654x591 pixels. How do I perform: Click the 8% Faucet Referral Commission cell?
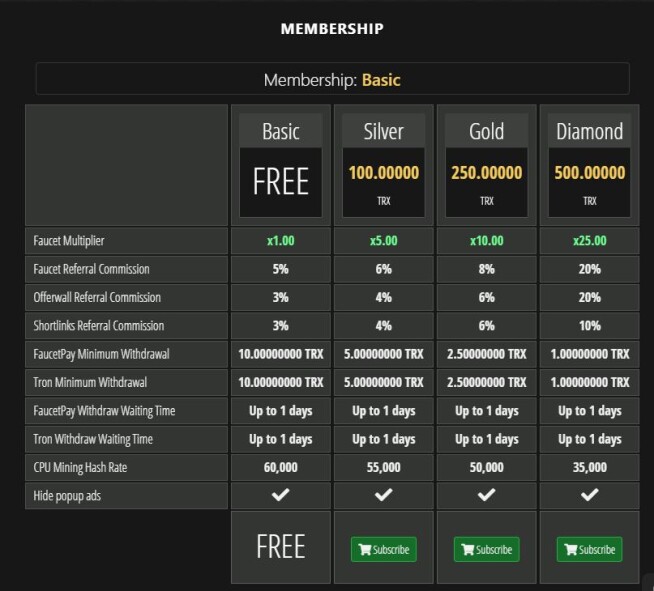click(x=486, y=269)
